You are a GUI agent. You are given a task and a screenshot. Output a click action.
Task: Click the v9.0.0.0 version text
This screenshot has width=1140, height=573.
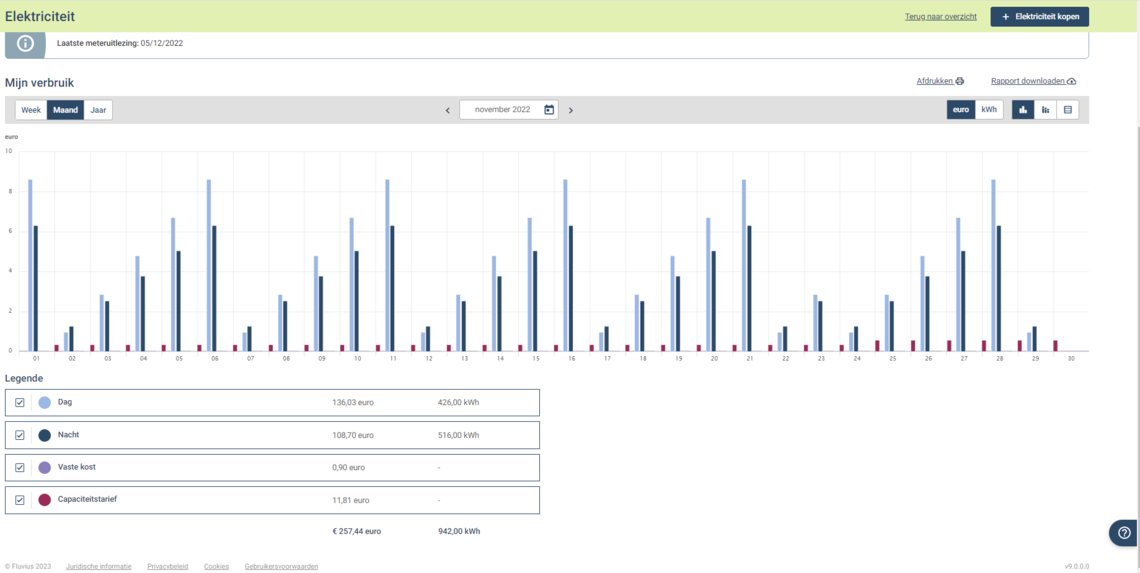(x=1077, y=566)
